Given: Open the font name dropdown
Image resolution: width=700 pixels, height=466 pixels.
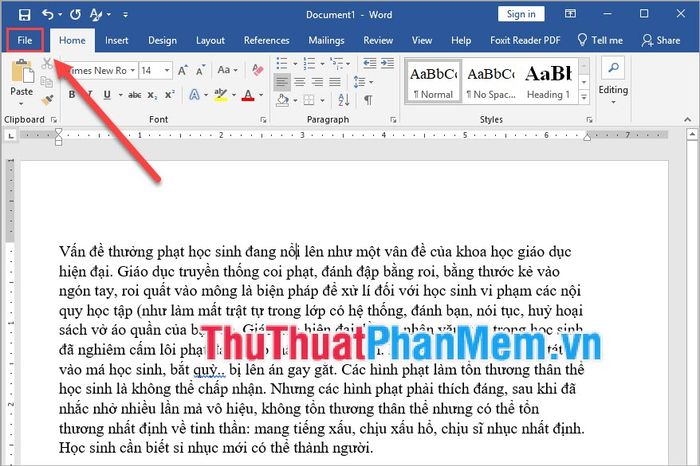Looking at the screenshot, I should pyautogui.click(x=130, y=71).
